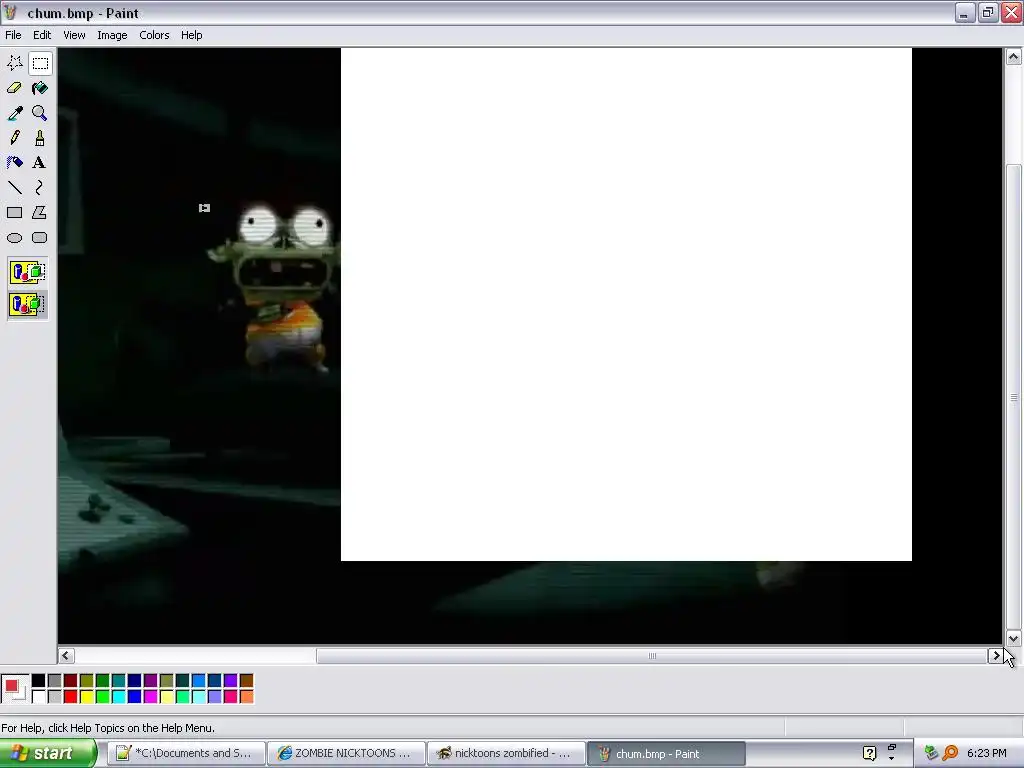
Task: Enable opaque selection mode option
Action: [27, 272]
